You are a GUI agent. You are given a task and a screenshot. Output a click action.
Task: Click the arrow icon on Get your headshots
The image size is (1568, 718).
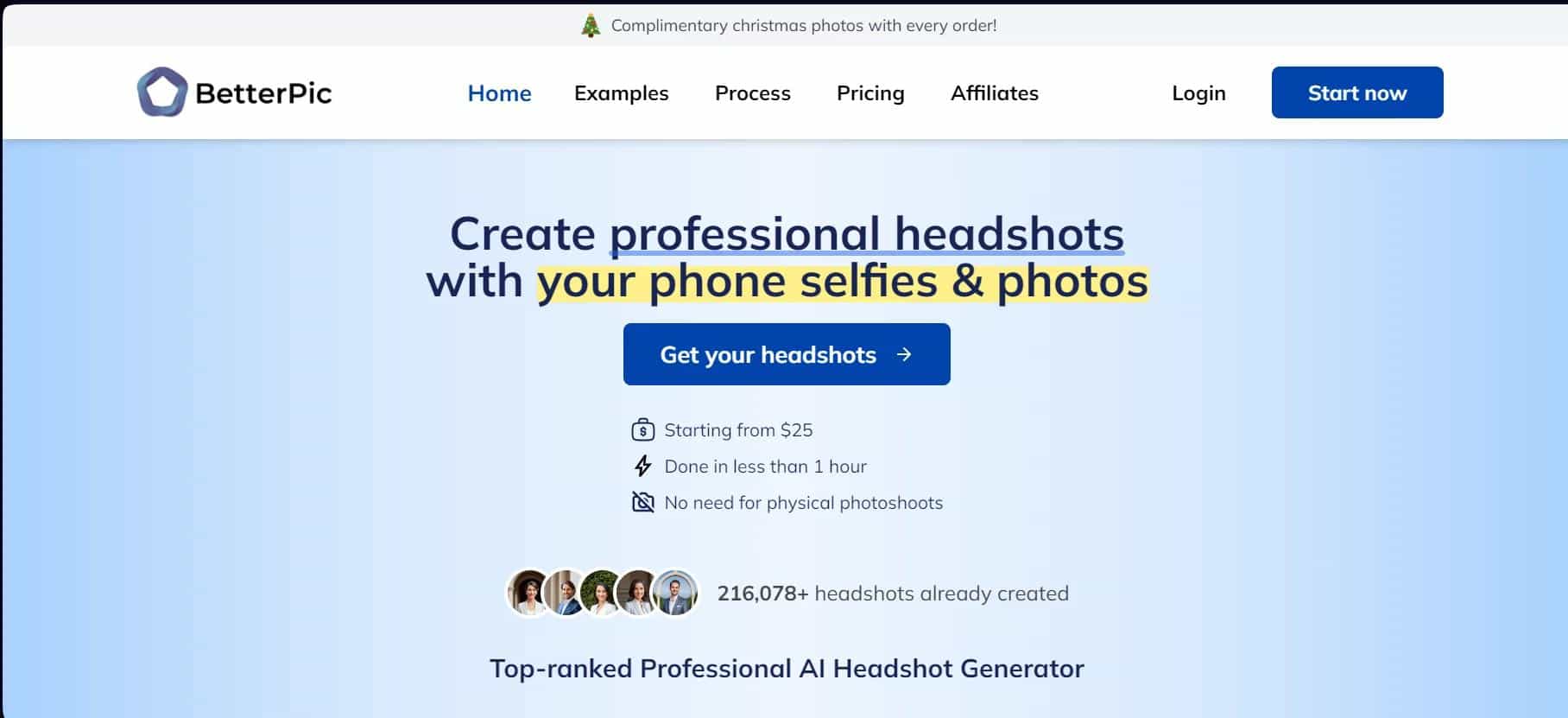[x=904, y=354]
